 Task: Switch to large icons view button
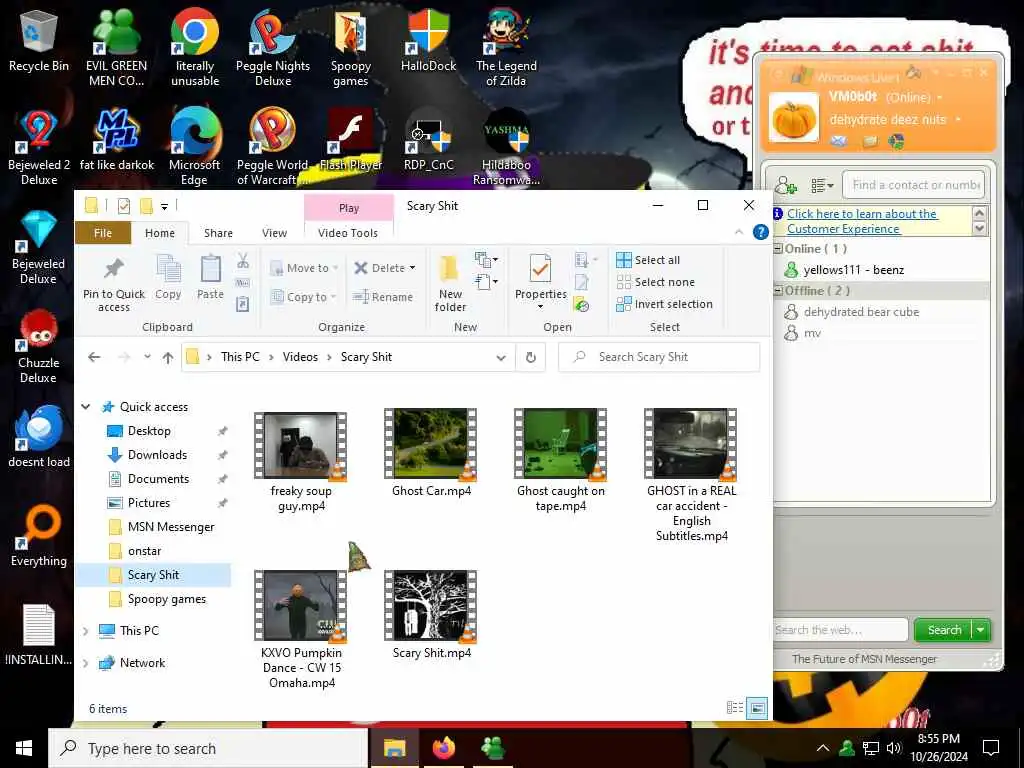[757, 708]
